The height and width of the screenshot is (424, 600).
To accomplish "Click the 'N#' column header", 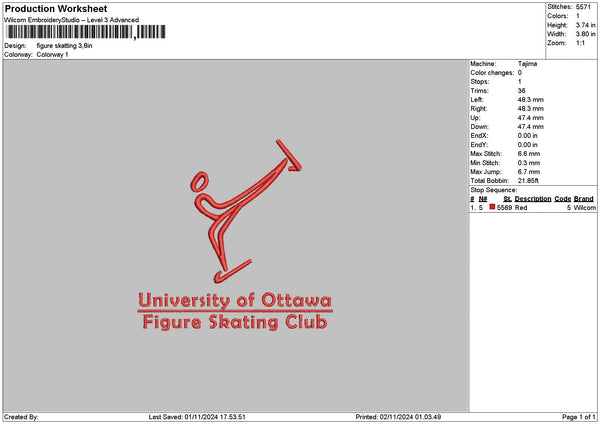I will [x=483, y=199].
